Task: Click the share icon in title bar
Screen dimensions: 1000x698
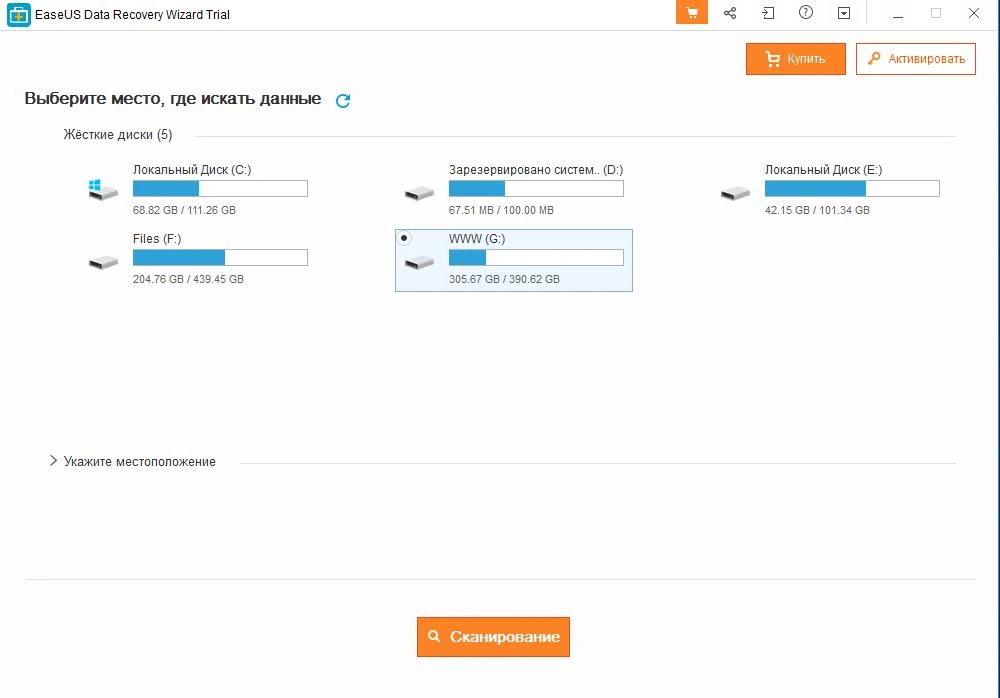Action: [x=730, y=13]
